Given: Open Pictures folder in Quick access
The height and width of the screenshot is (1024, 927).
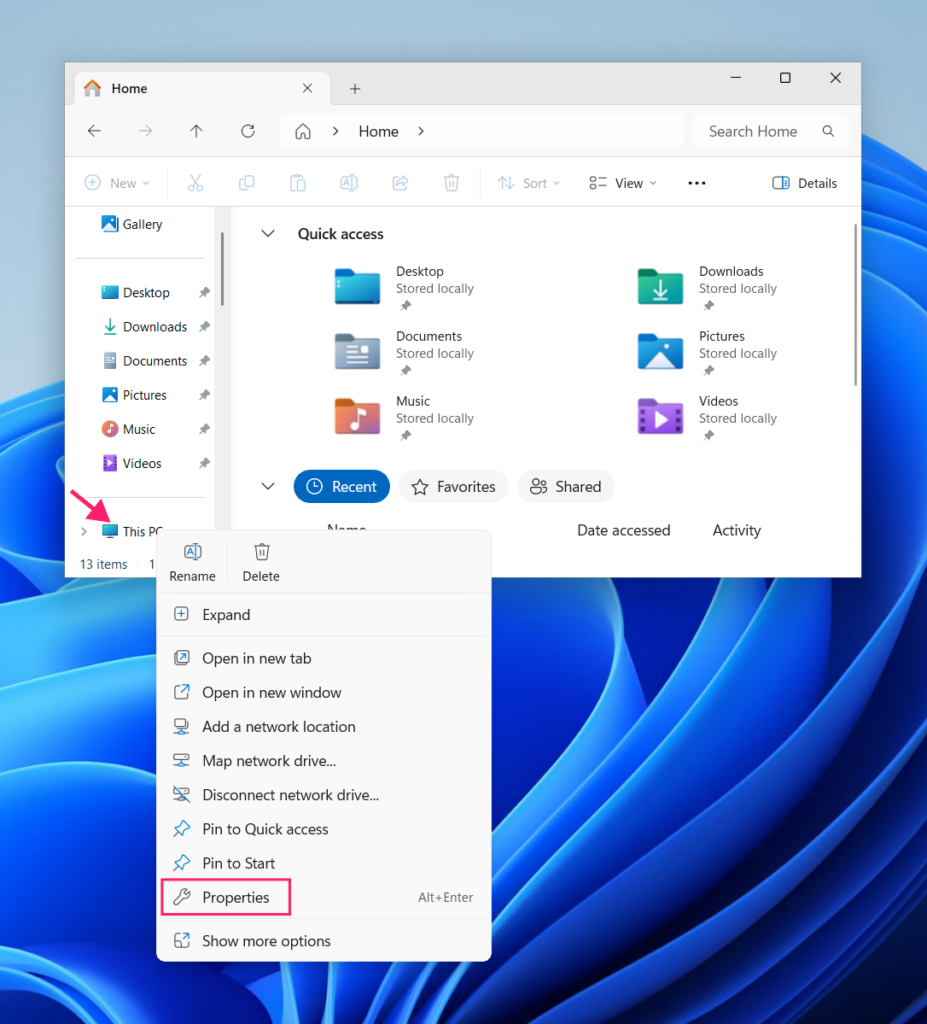Looking at the screenshot, I should point(707,352).
